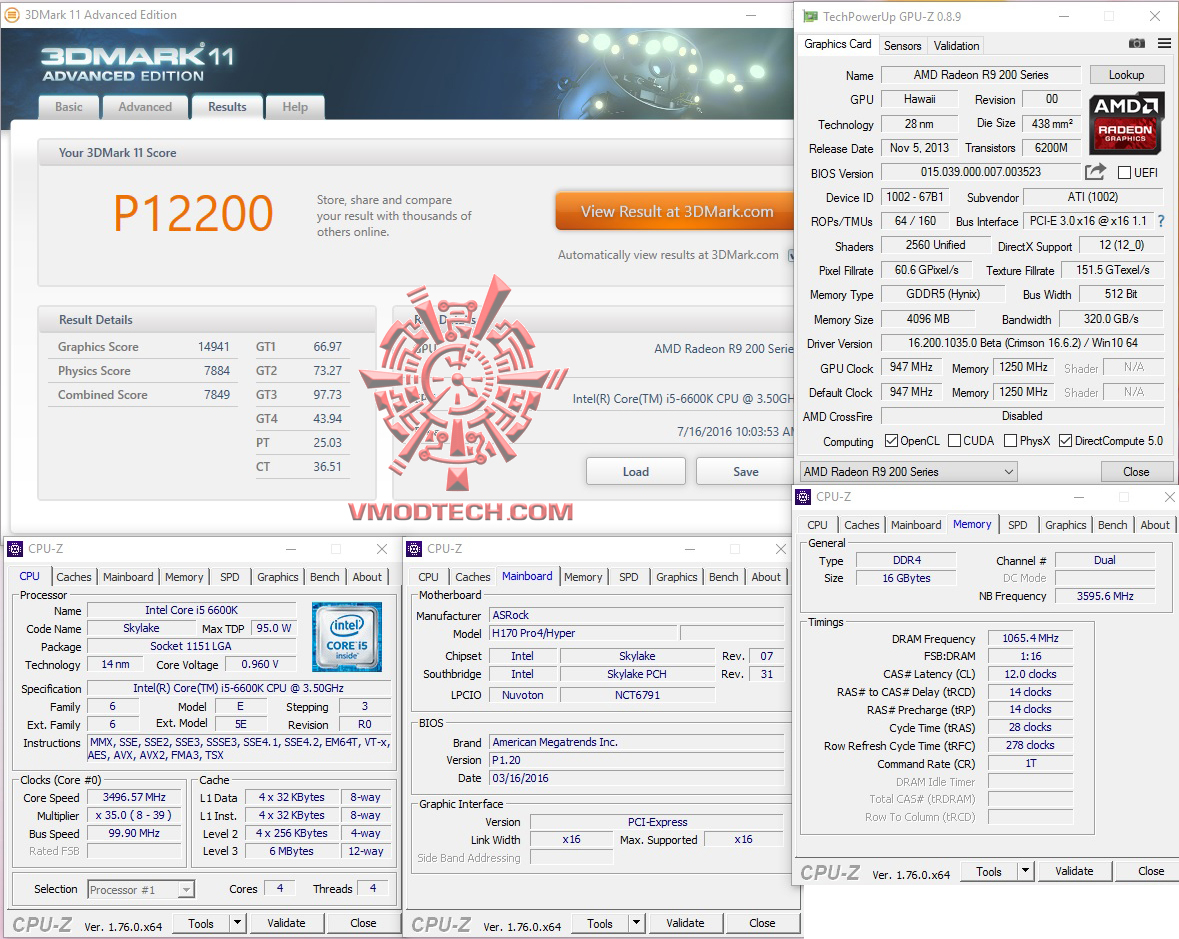Click the Lookup button in GPU-Z
Viewport: 1179px width, 939px height.
click(x=1126, y=74)
